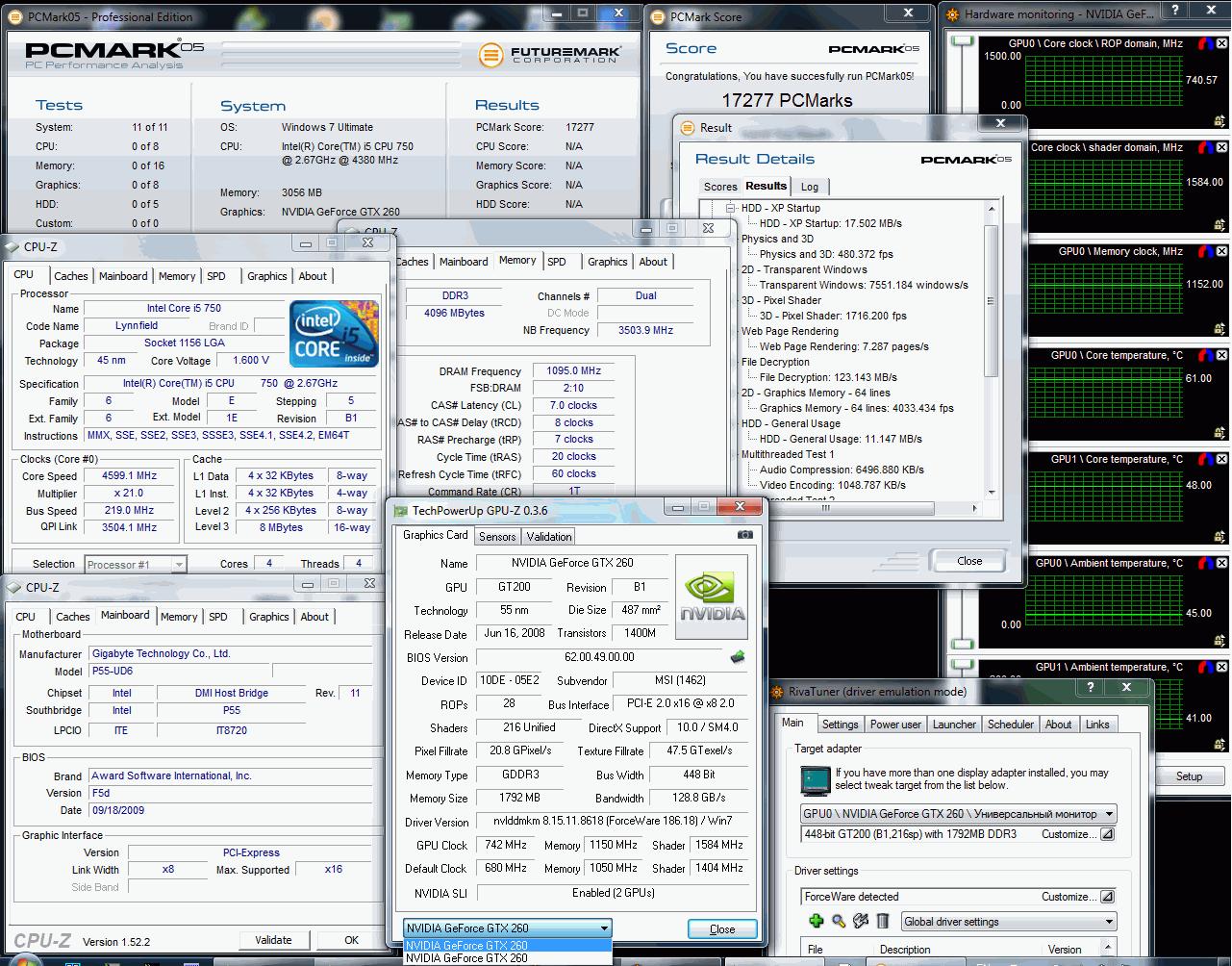
Task: Click the monitor icon under Target adapter
Action: (816, 779)
